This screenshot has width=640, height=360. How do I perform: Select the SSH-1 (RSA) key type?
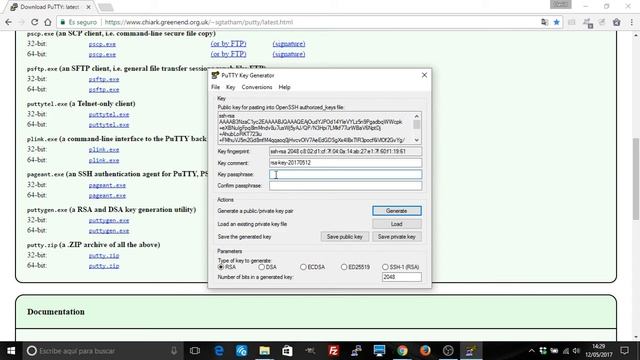(401, 267)
